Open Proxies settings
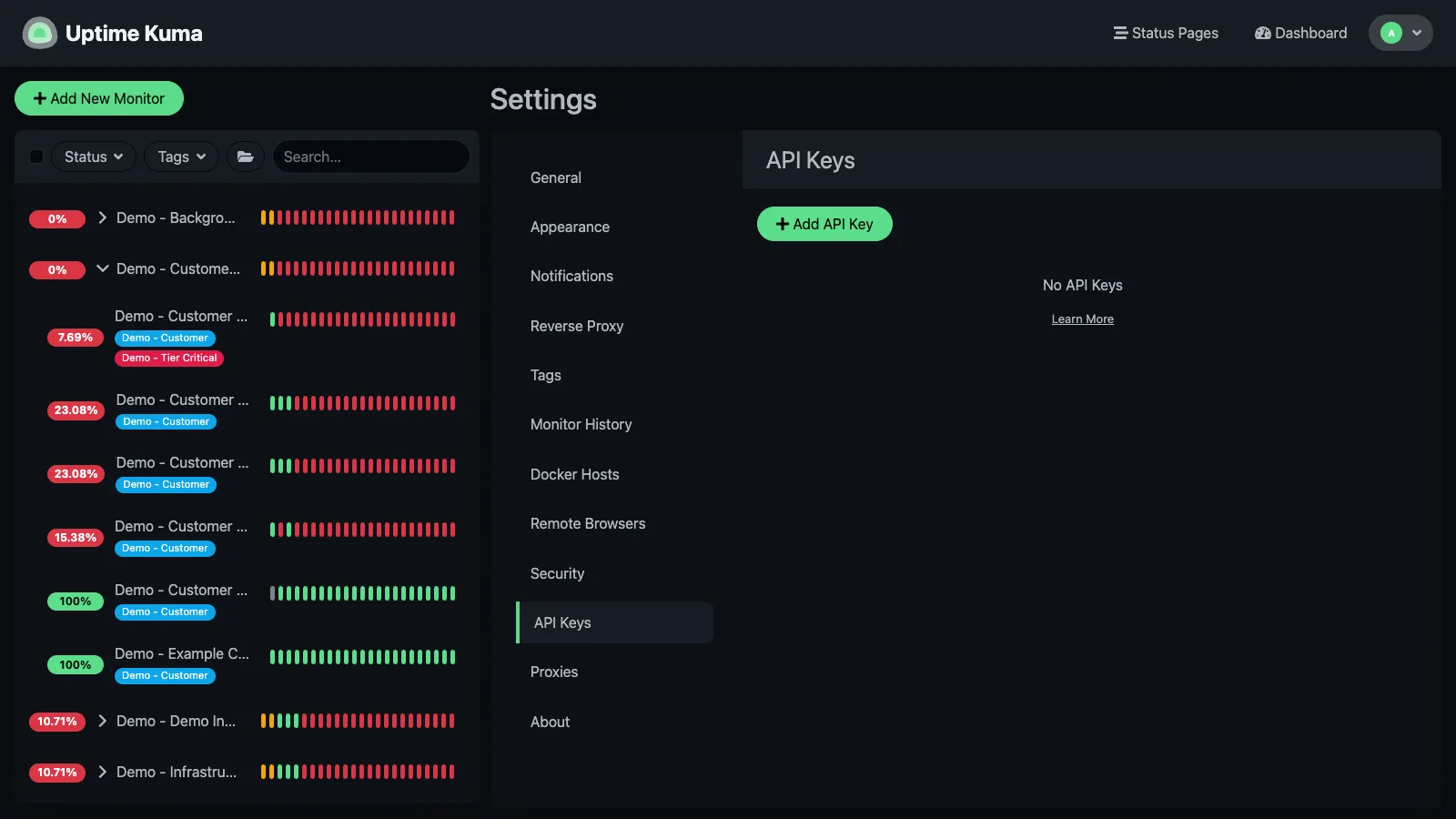Screen dimensions: 1456x819 (x=614, y=672)
